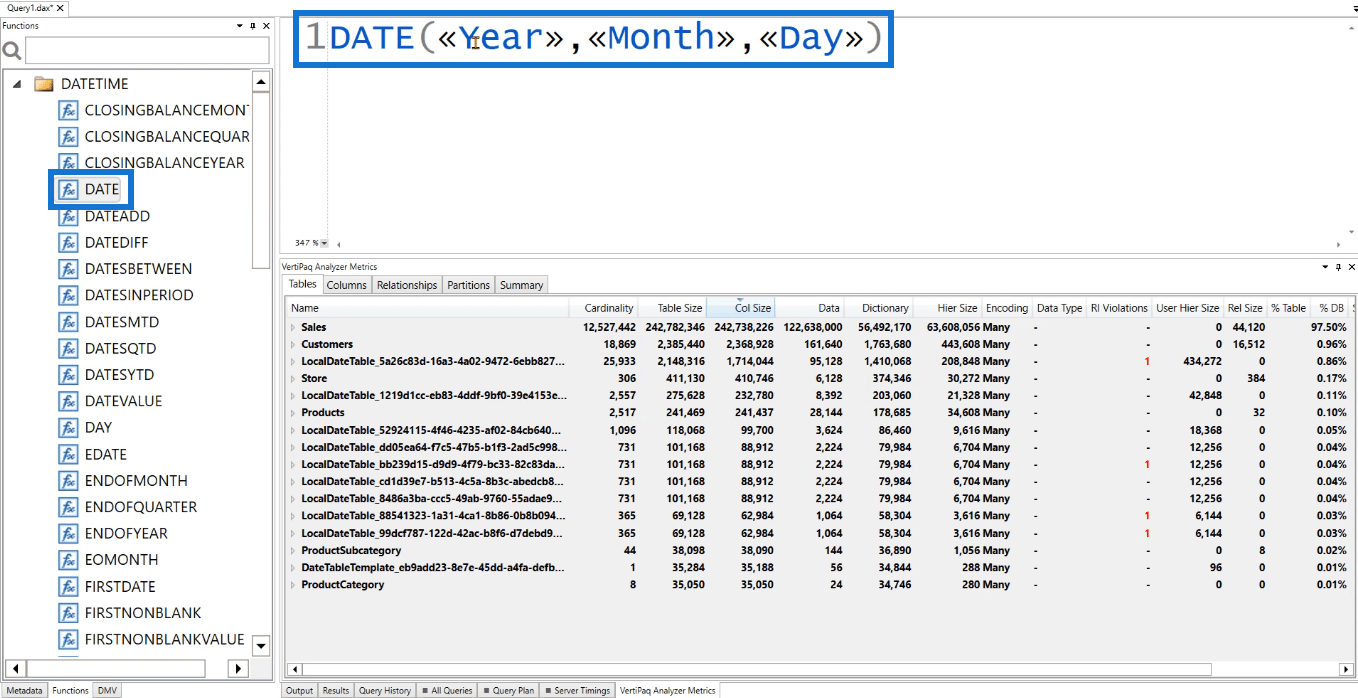Image resolution: width=1358 pixels, height=698 pixels.
Task: Click the function list scroll-down arrow
Action: coord(261,645)
